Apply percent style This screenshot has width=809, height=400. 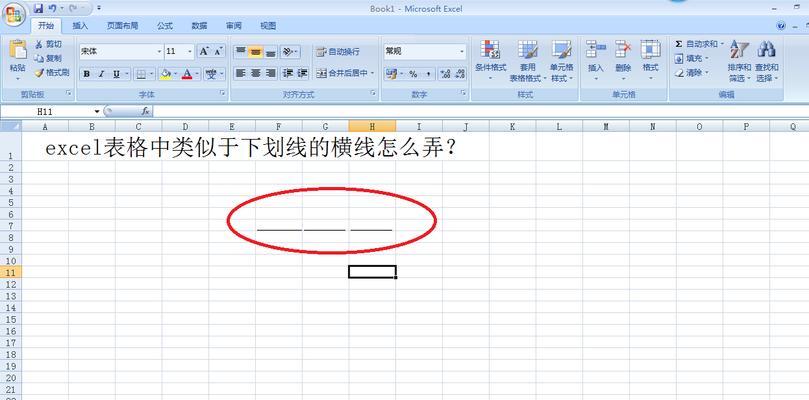(x=413, y=74)
